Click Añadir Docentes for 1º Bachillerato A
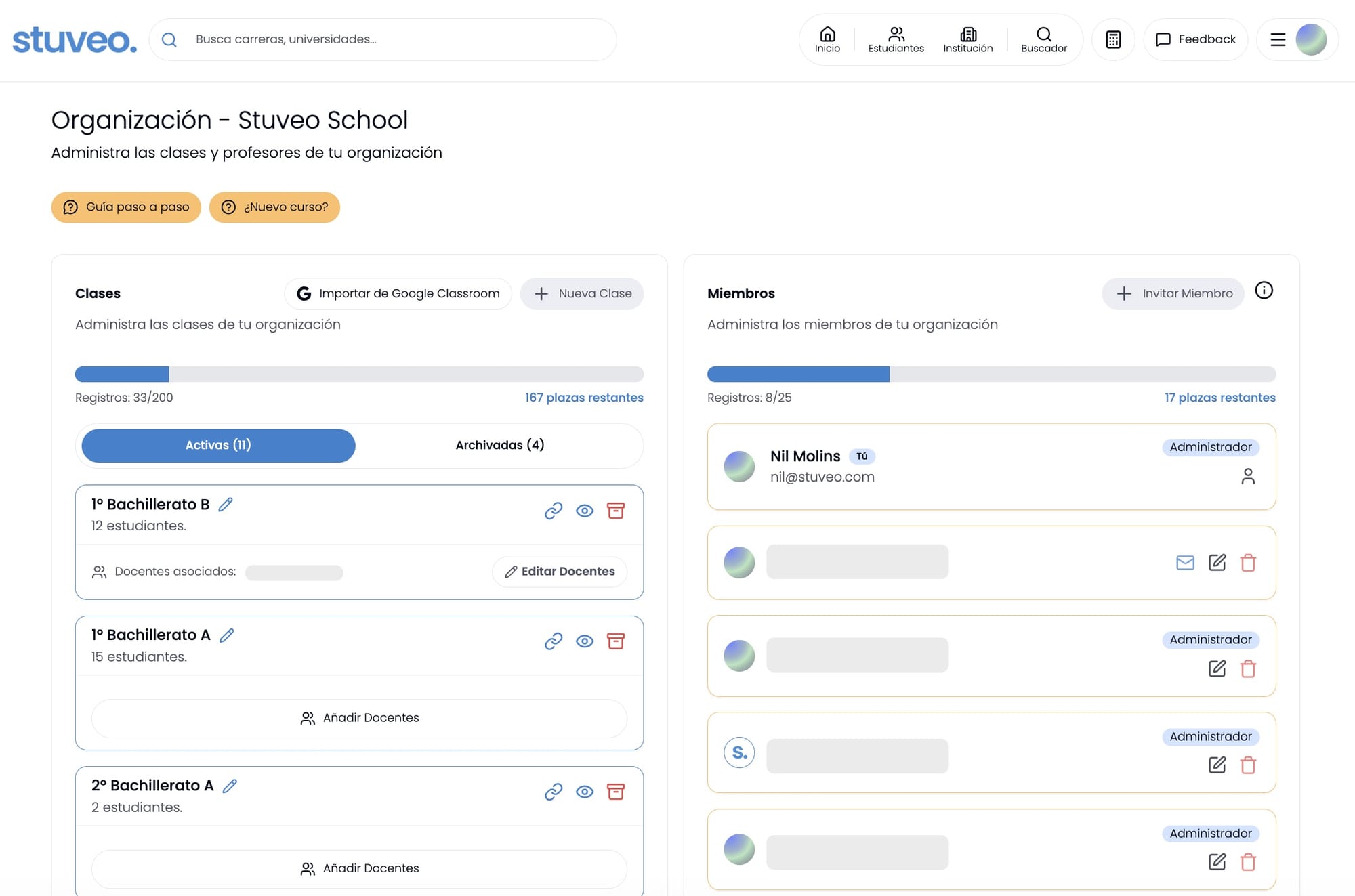 [x=359, y=718]
